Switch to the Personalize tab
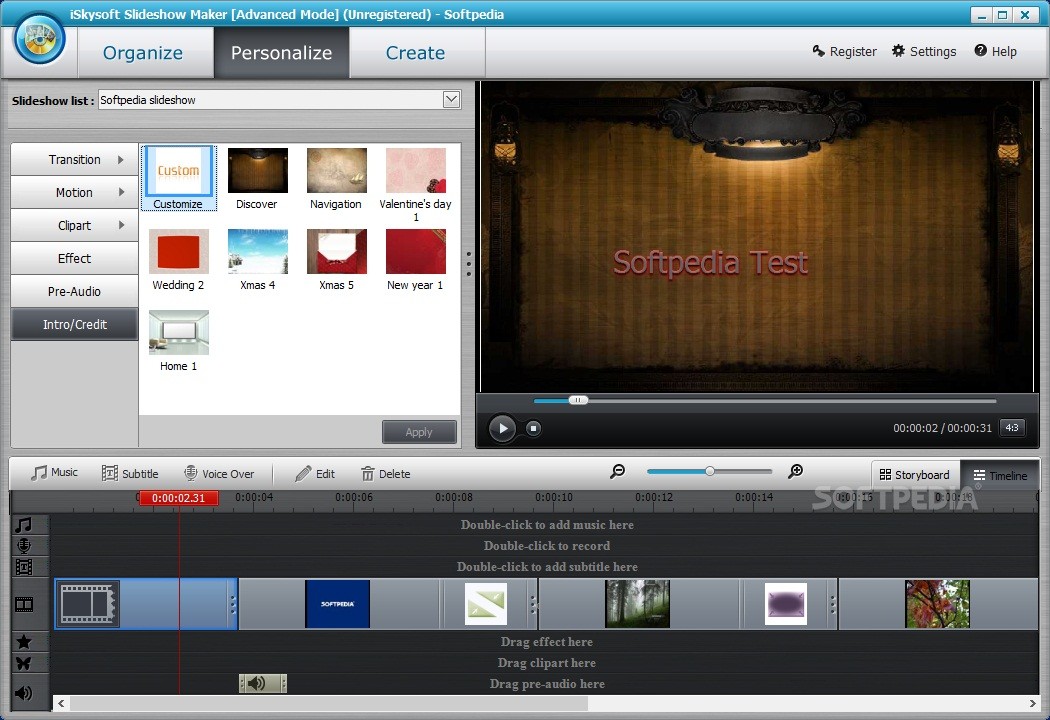Image resolution: width=1050 pixels, height=720 pixels. coord(281,53)
